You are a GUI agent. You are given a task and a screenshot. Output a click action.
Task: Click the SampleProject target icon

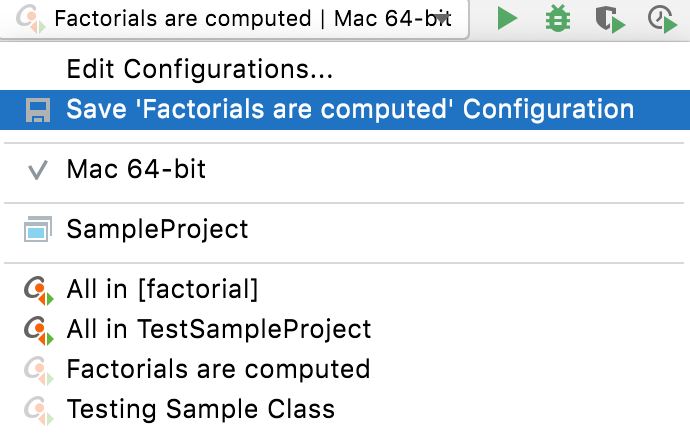point(37,230)
